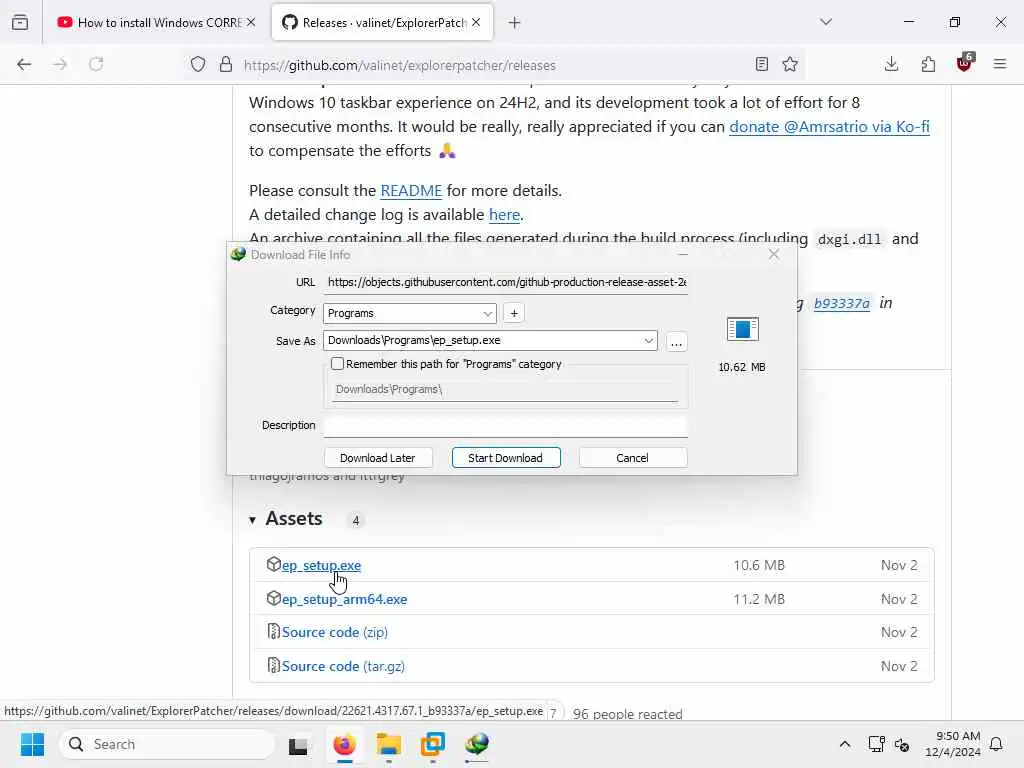
Task: Collapse the Assets section triangle
Action: coord(252,520)
